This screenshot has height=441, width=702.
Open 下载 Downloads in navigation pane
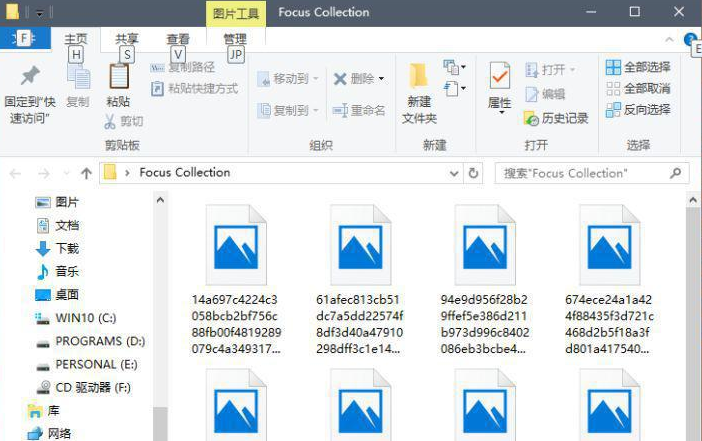[x=57, y=248]
